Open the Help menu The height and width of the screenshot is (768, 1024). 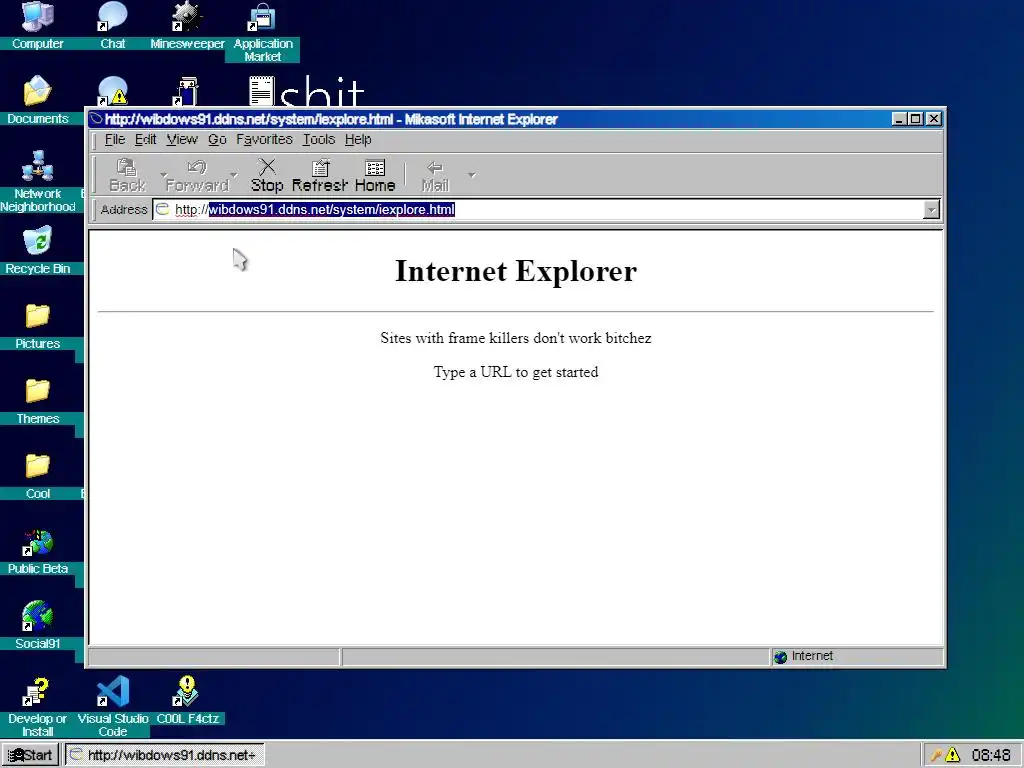coord(358,140)
